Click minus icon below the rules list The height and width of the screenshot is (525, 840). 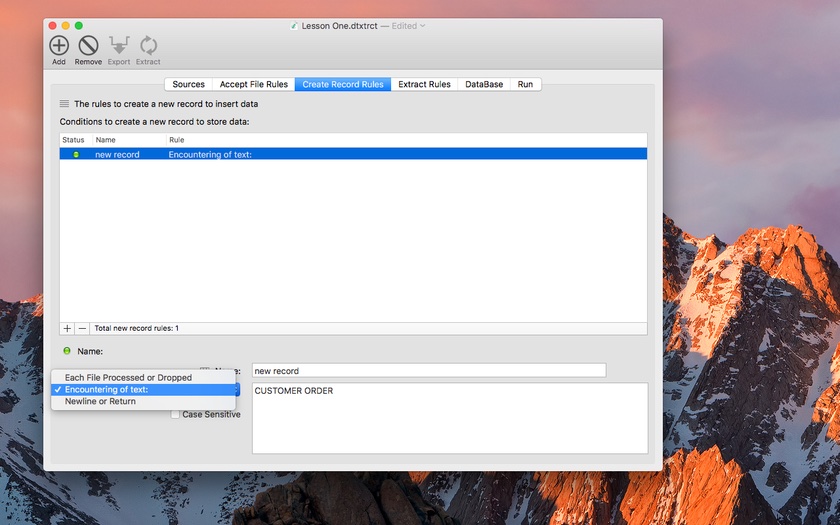tap(82, 328)
